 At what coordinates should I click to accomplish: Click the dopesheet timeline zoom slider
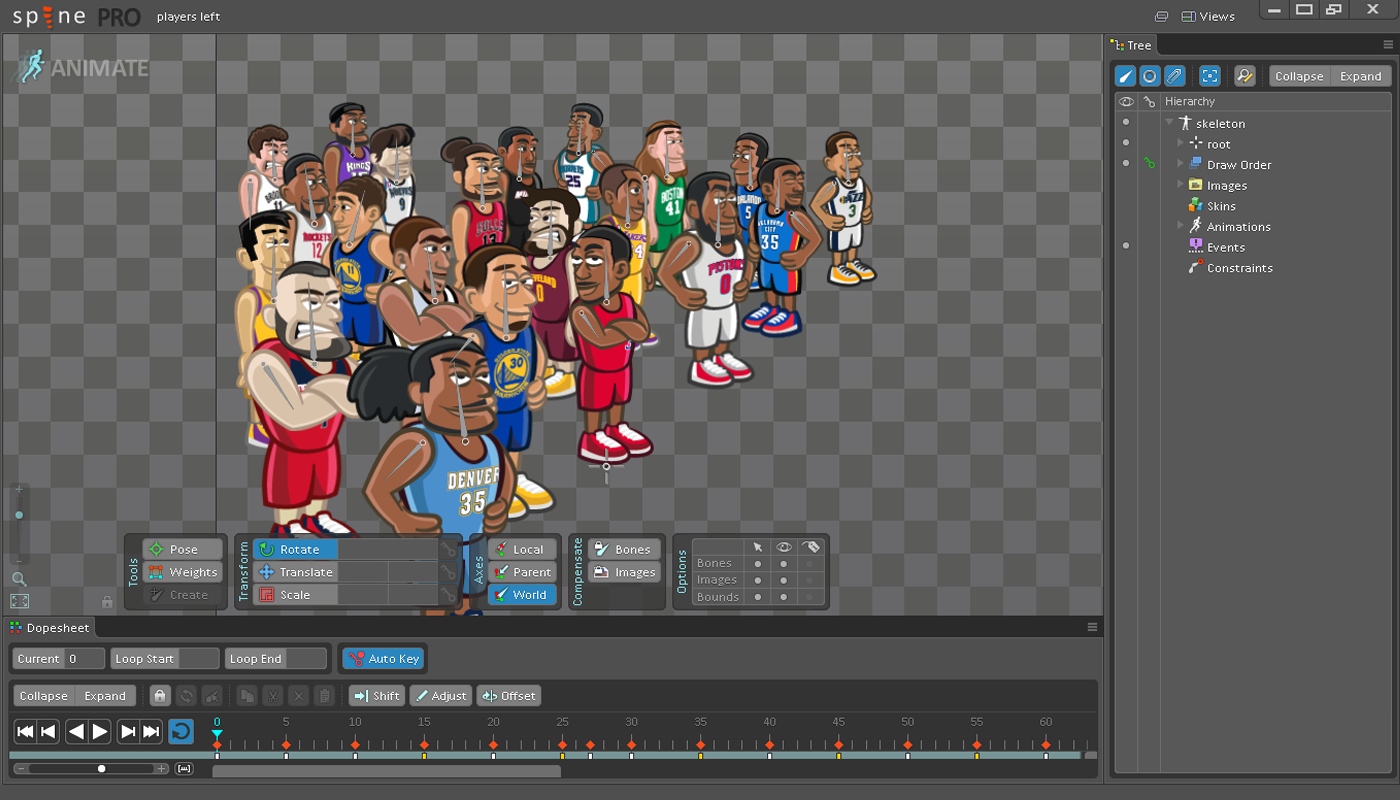[91, 768]
